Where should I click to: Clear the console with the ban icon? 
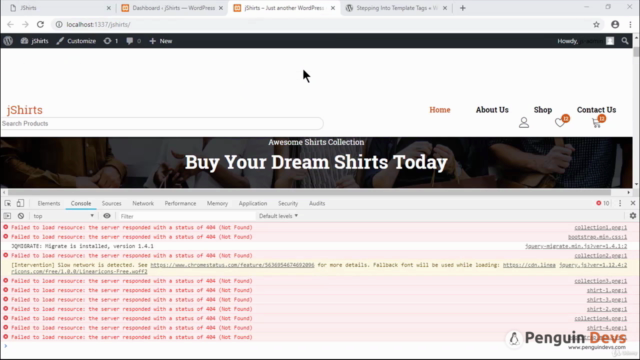(21, 216)
